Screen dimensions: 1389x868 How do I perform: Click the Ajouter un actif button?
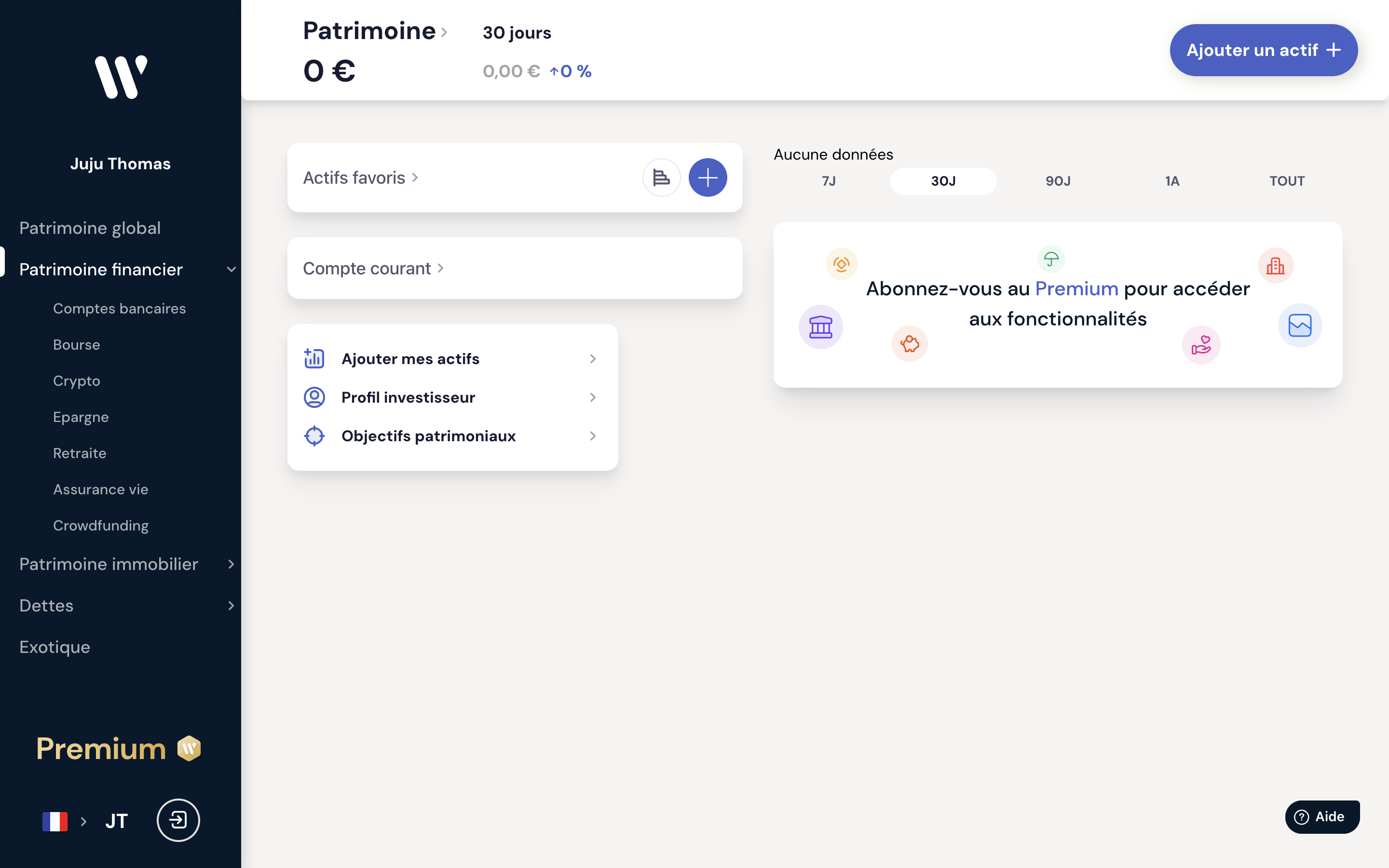[1263, 50]
